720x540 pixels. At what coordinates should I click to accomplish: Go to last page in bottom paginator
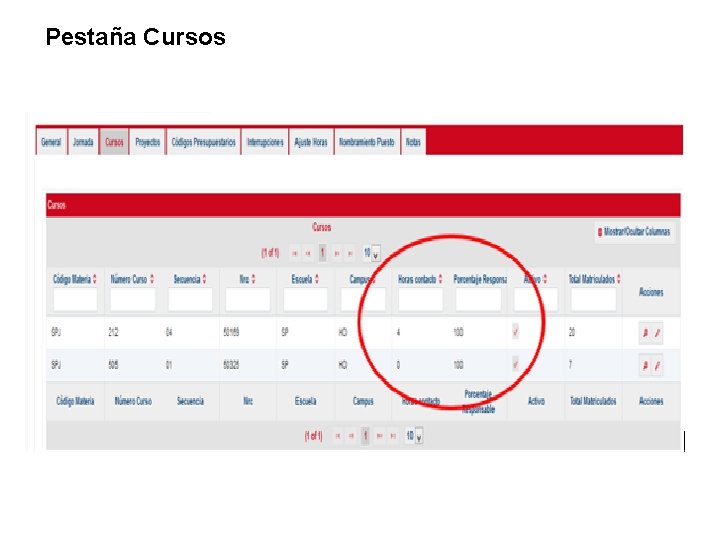click(393, 436)
